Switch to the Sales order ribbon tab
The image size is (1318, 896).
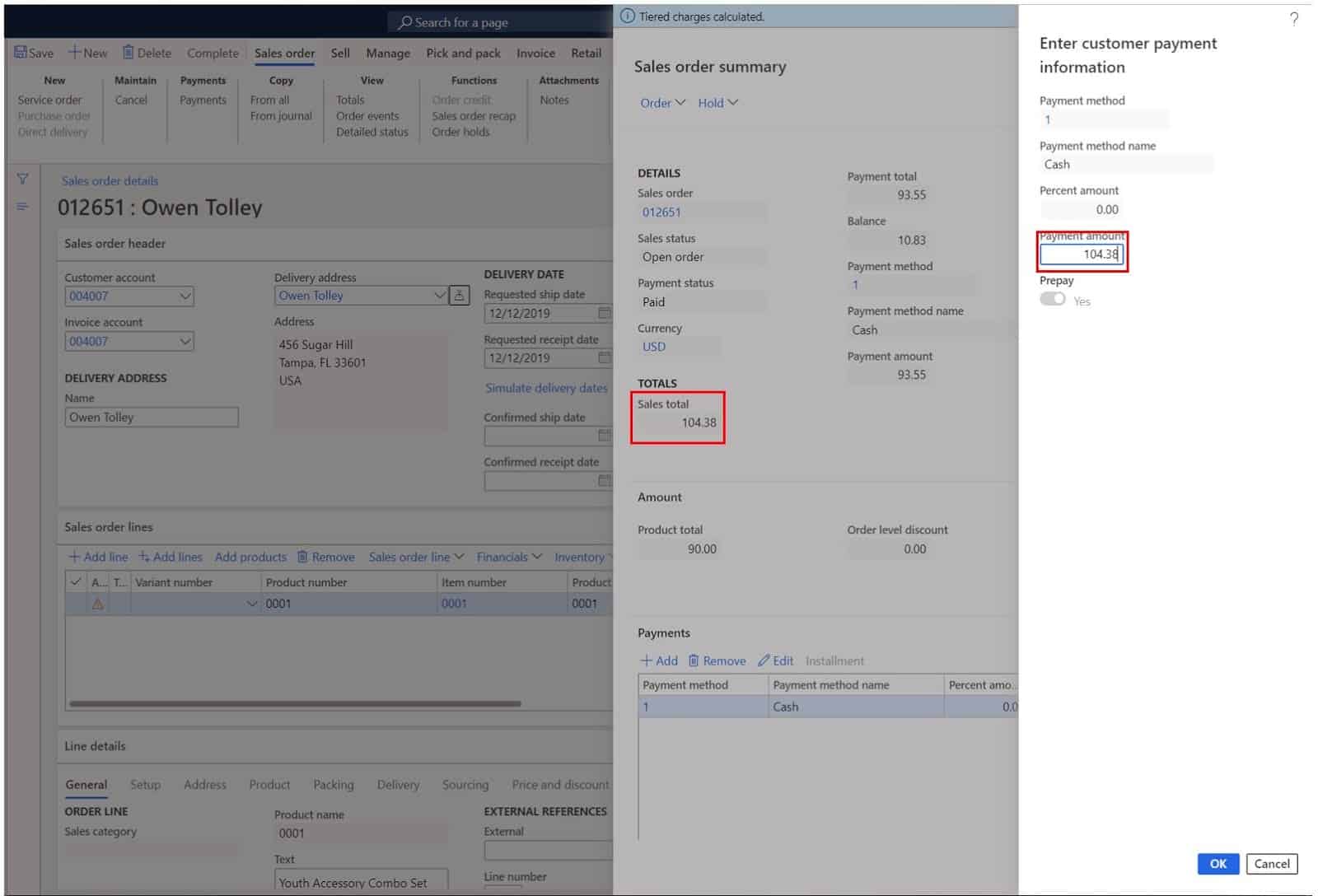(x=284, y=53)
